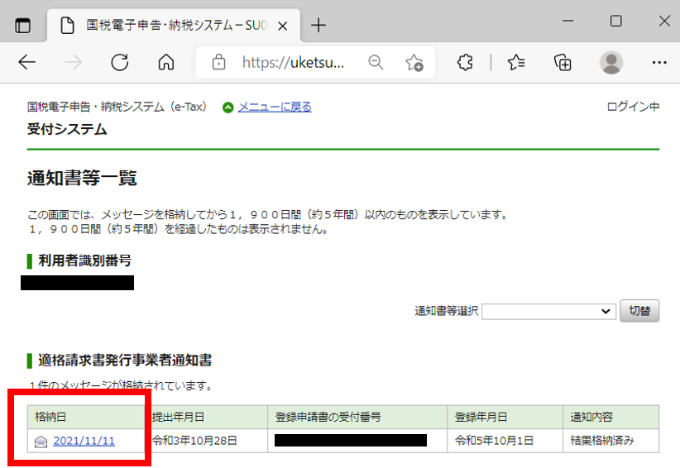Viewport: 680px width, 468px height.
Task: Click the address bar URL field
Action: (x=294, y=62)
